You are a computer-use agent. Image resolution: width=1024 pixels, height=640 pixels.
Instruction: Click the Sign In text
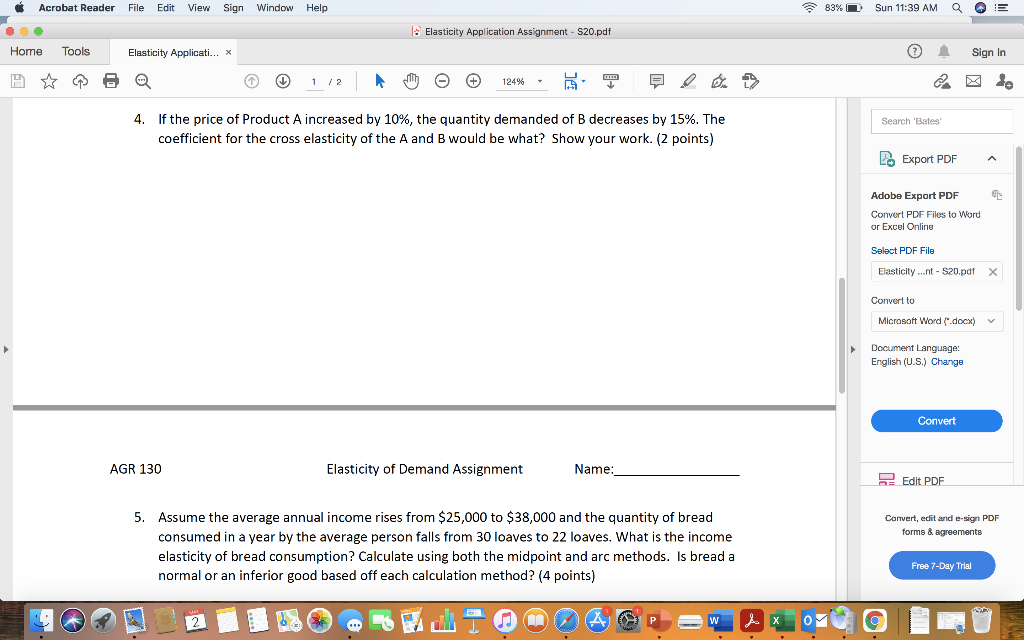tap(988, 51)
